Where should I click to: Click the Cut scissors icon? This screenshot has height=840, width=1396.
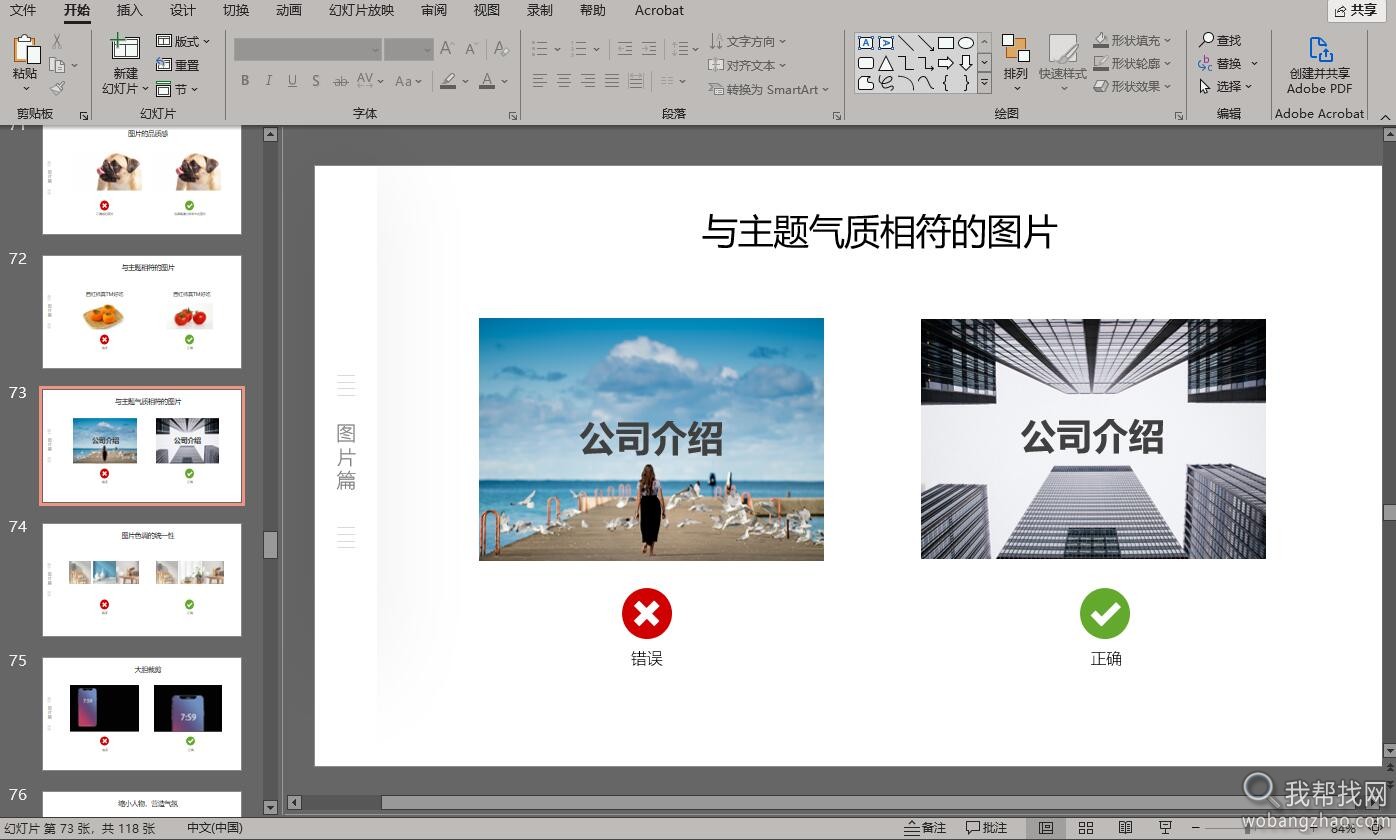tap(57, 41)
